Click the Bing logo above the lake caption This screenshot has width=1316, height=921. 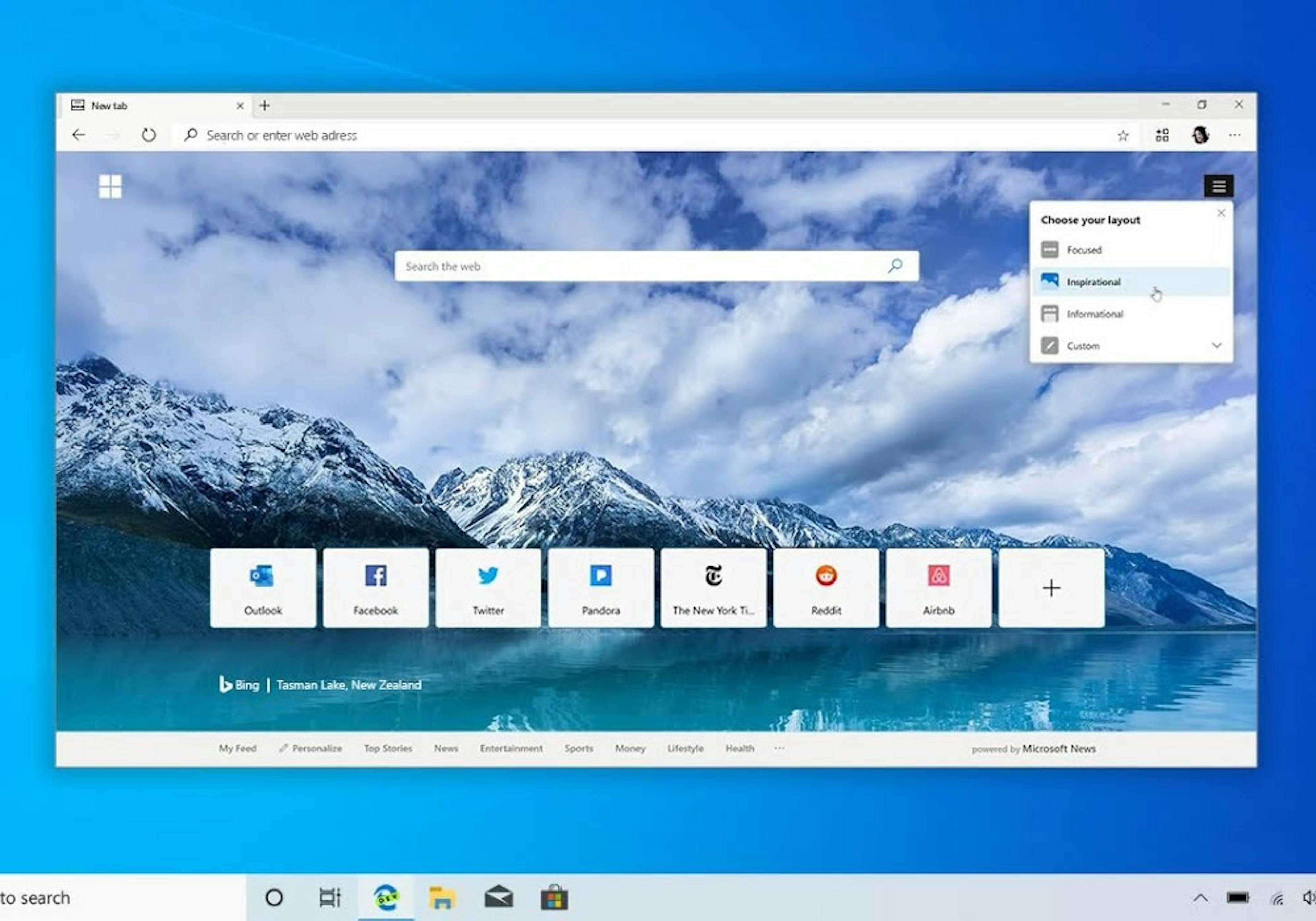coord(239,685)
